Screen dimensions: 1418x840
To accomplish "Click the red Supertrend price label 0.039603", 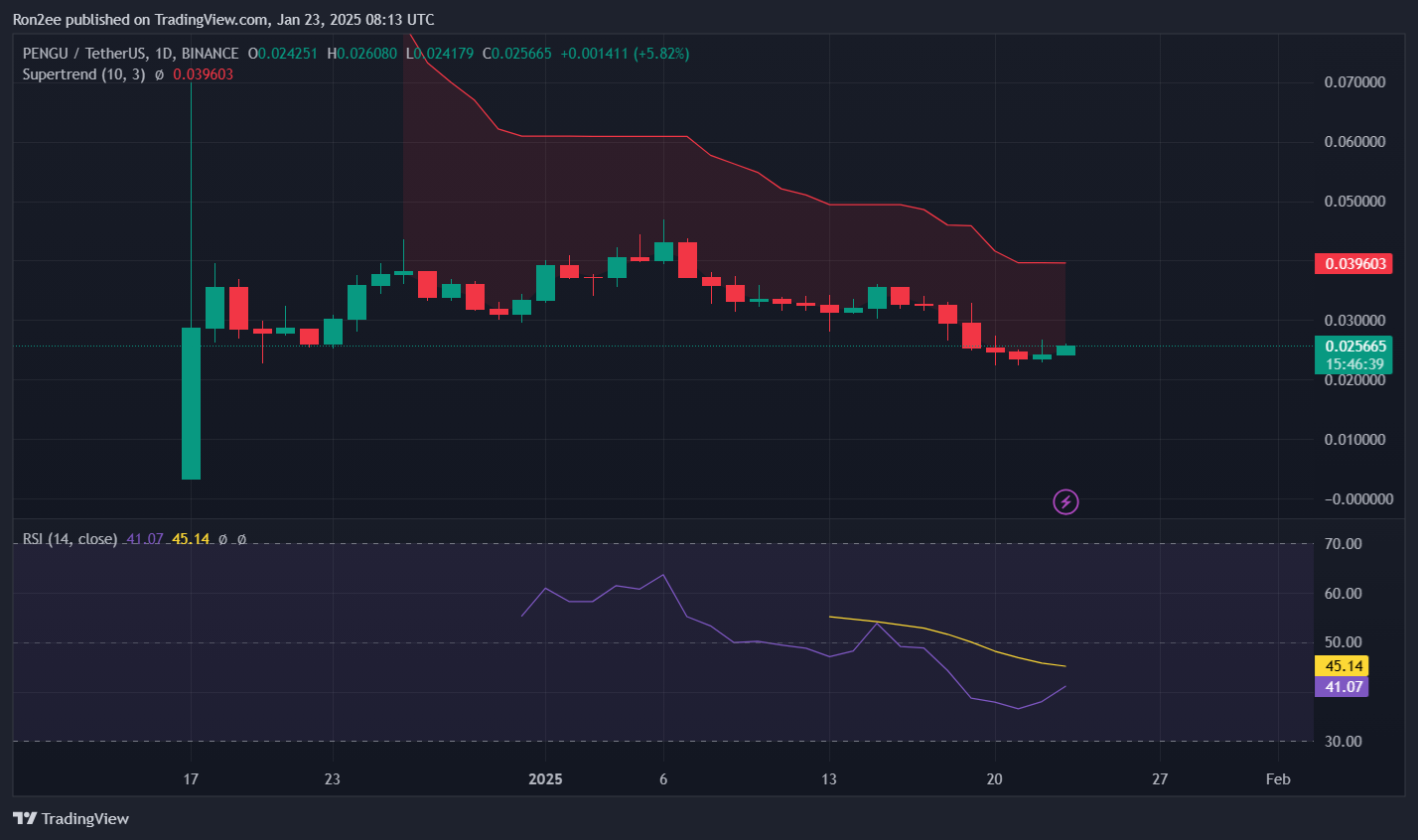I will [1353, 263].
